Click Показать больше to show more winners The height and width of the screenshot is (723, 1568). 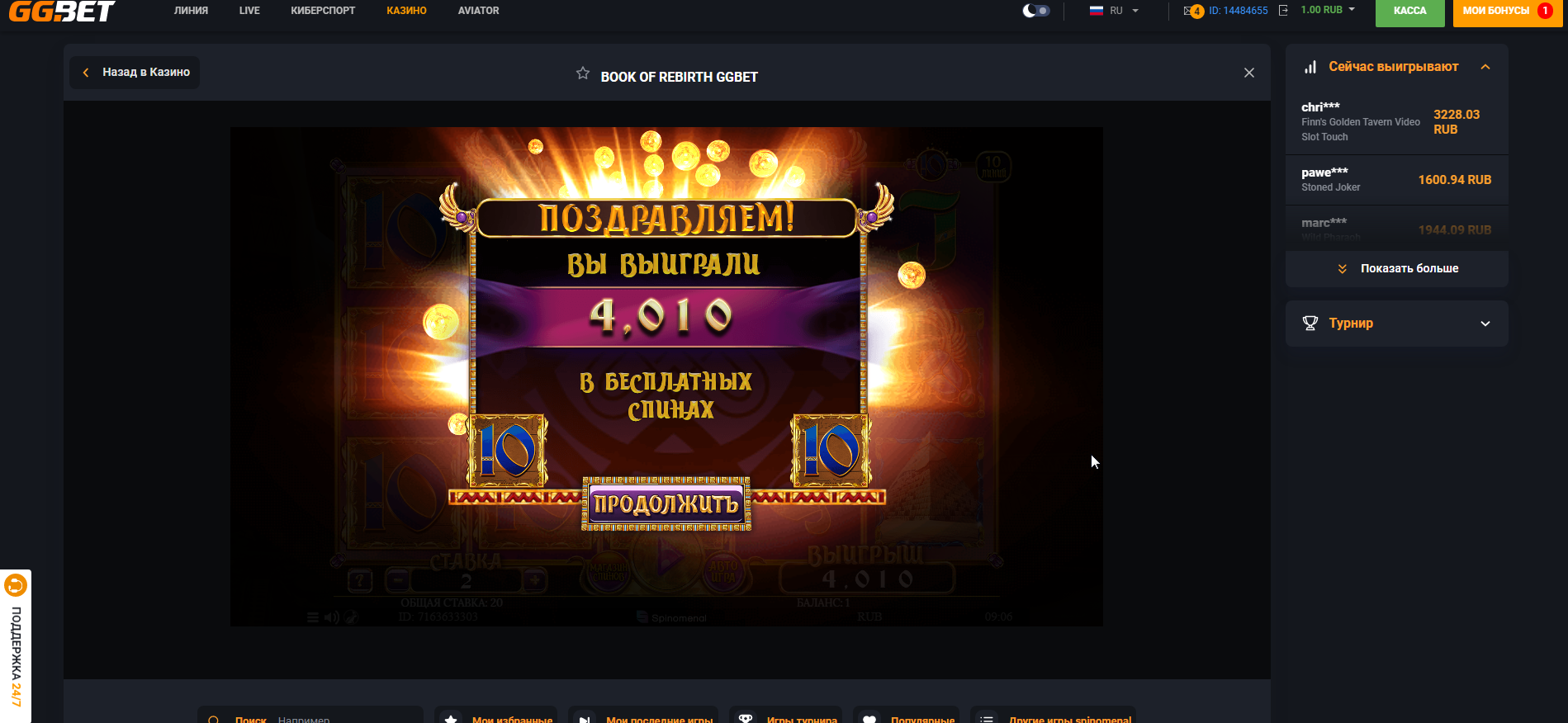click(1397, 269)
